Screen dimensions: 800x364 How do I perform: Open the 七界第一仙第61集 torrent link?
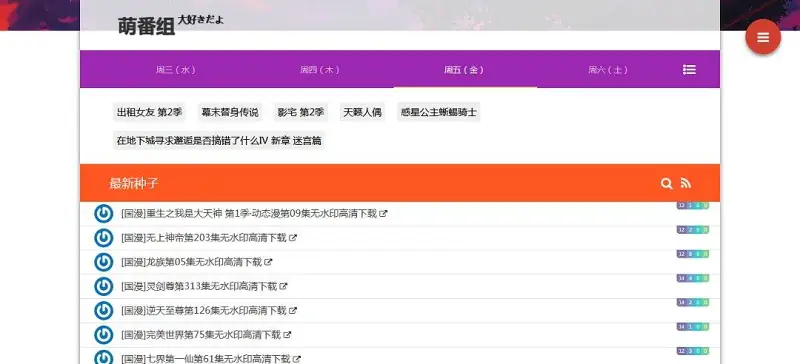206,359
